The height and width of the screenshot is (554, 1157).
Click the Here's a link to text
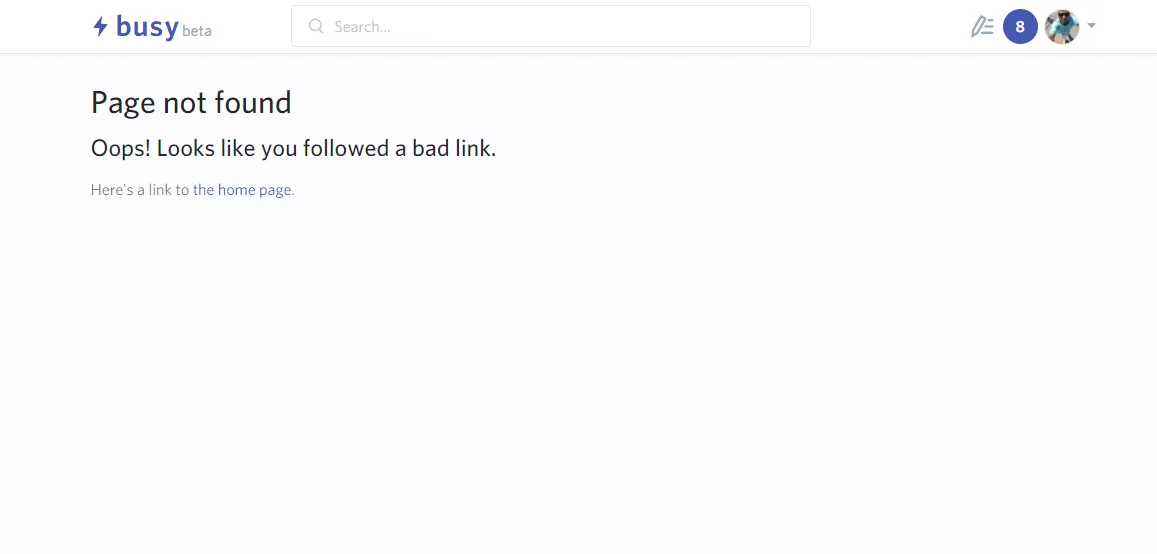pyautogui.click(x=140, y=190)
